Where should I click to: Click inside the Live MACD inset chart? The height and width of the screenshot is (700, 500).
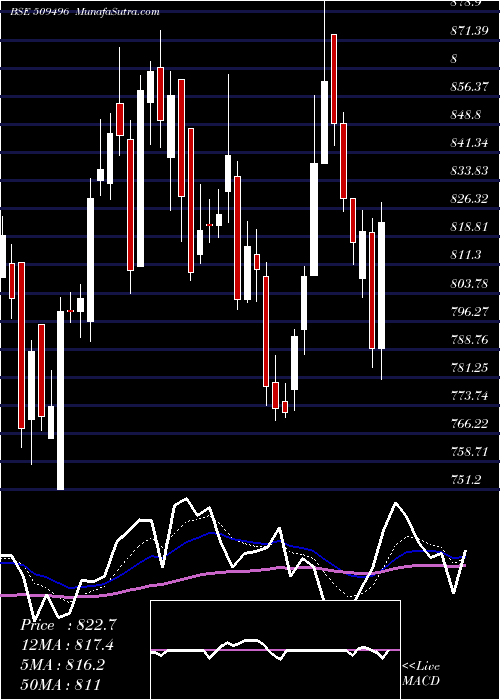click(x=275, y=650)
